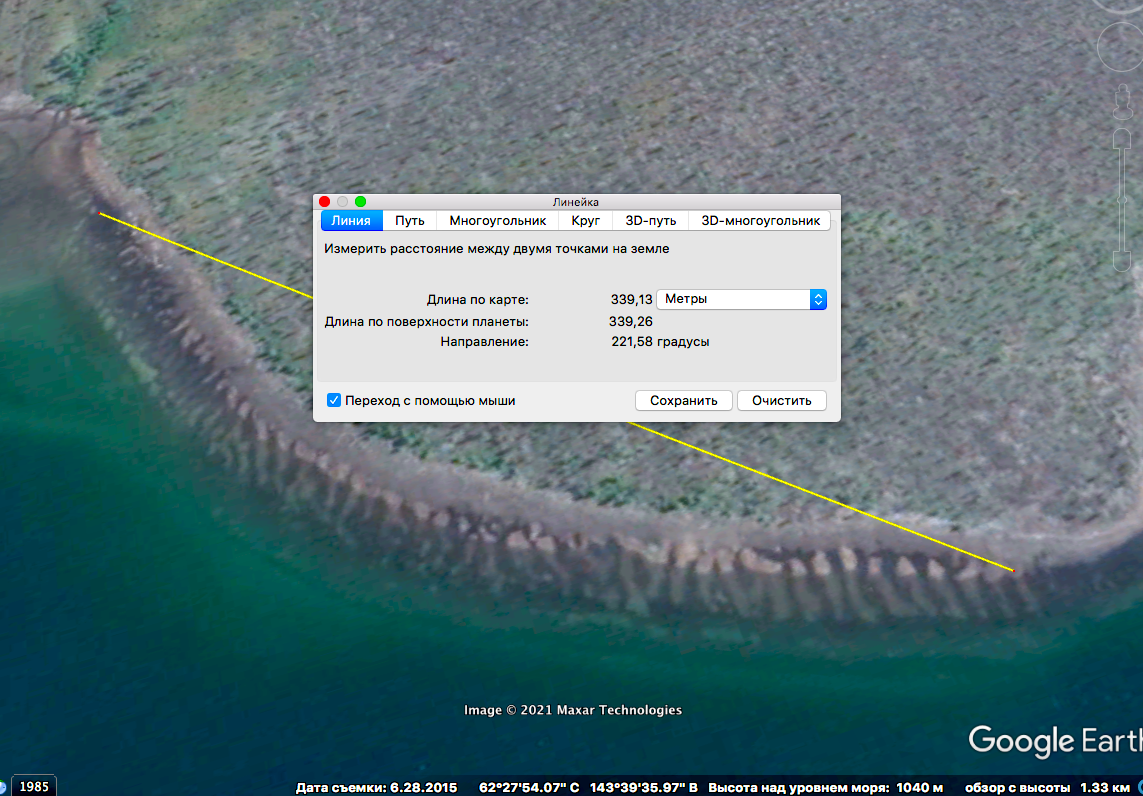Click the Дата съемки 6.28.2015 status text

coord(377,787)
